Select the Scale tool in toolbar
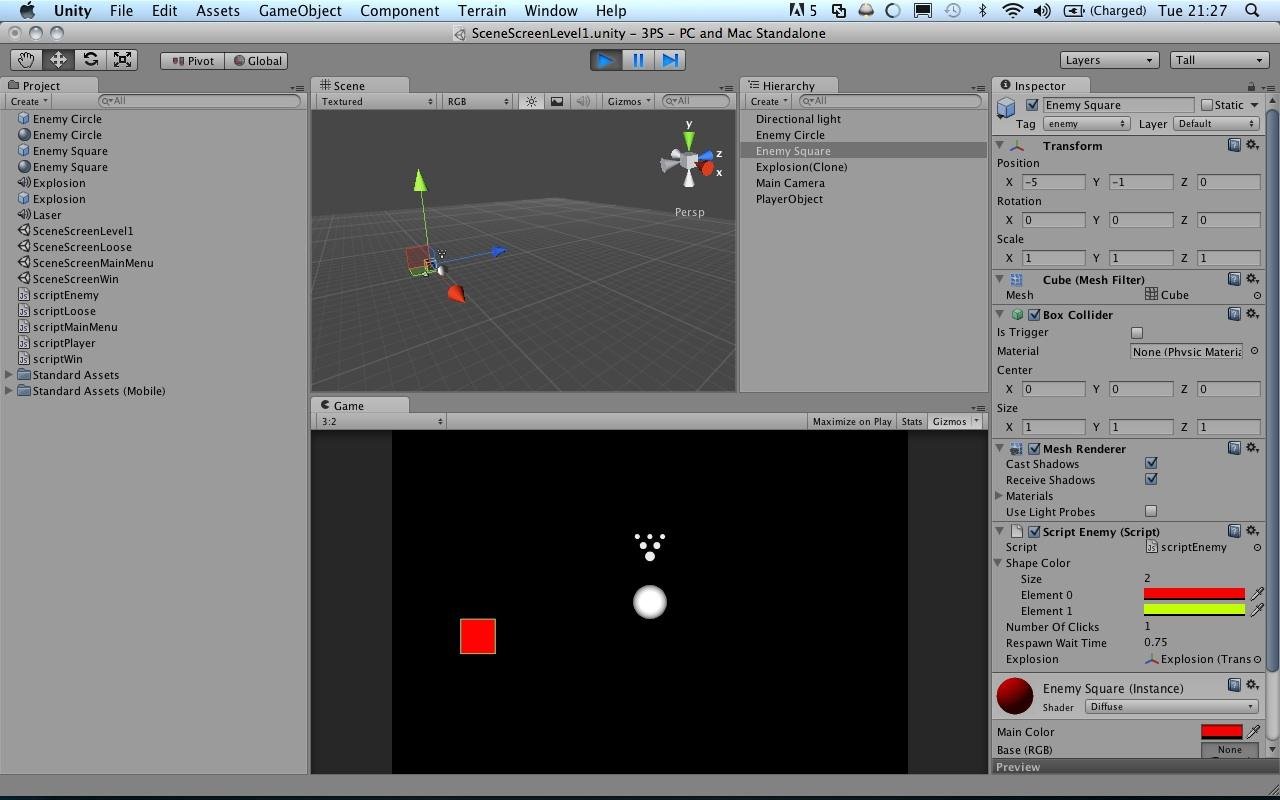 pyautogui.click(x=122, y=60)
